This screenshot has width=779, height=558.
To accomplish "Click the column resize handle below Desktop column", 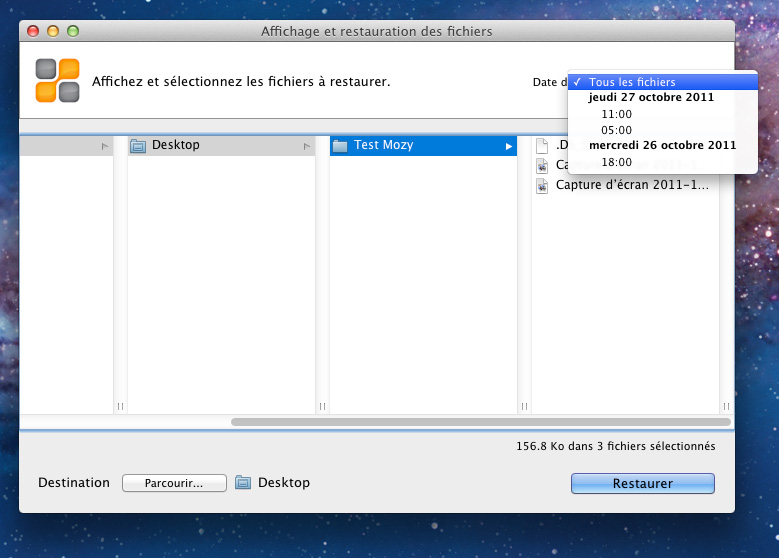I will (x=322, y=406).
